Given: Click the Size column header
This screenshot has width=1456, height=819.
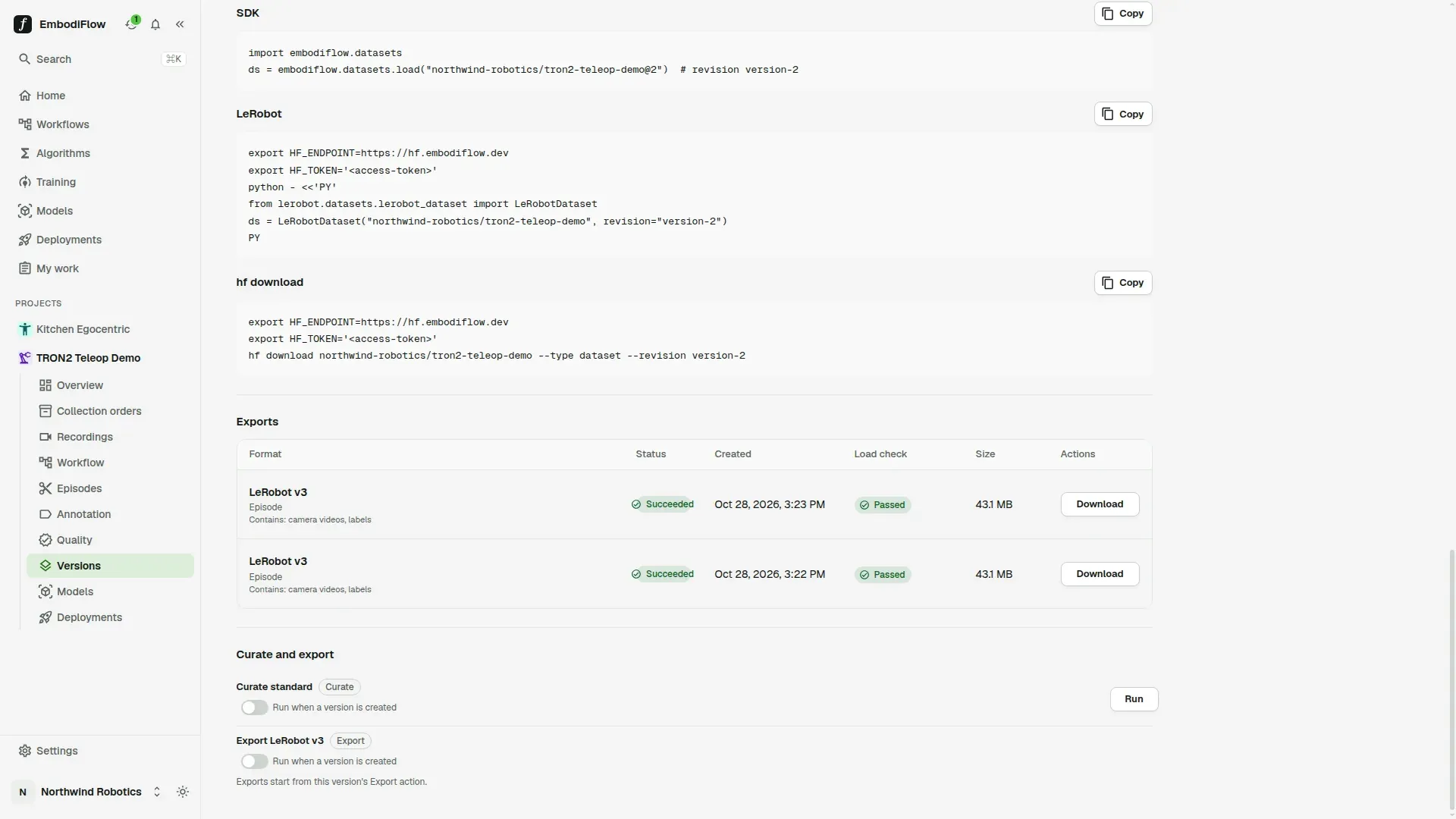Looking at the screenshot, I should click(985, 454).
